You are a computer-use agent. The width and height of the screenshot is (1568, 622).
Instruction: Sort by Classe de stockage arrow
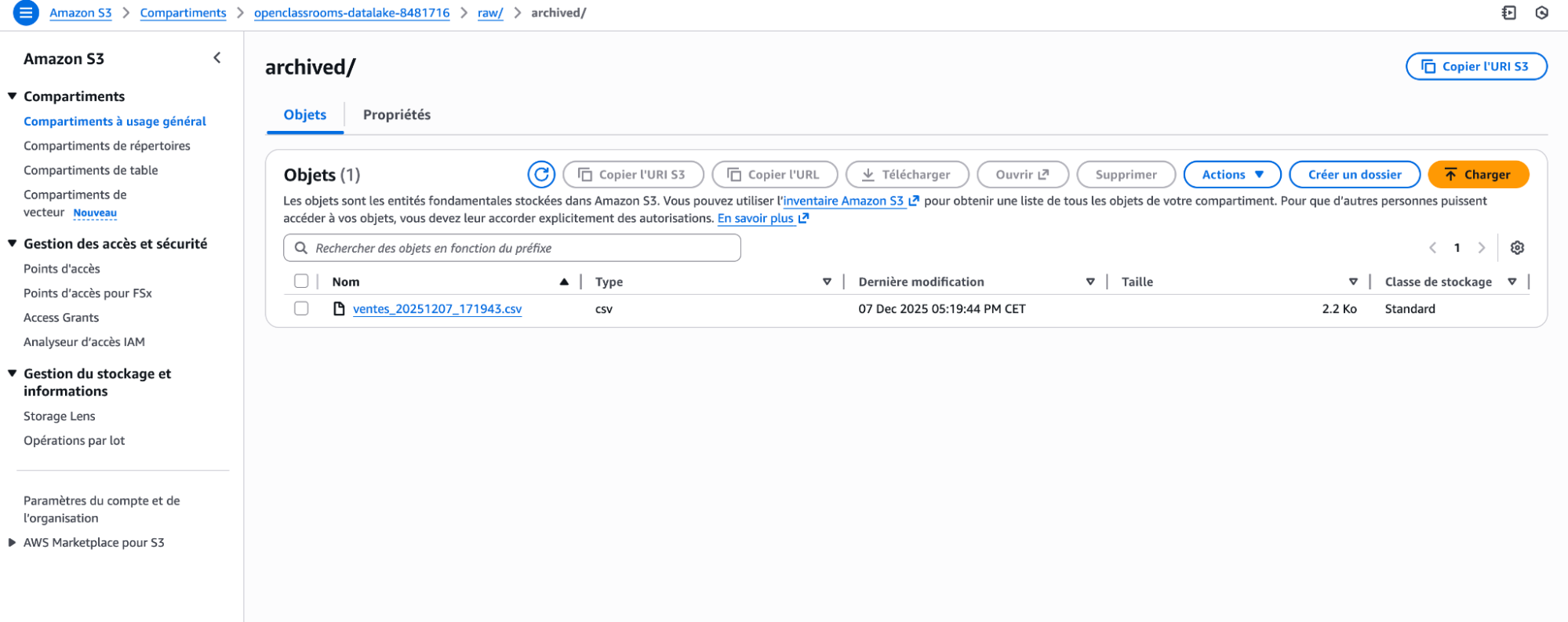click(1512, 282)
